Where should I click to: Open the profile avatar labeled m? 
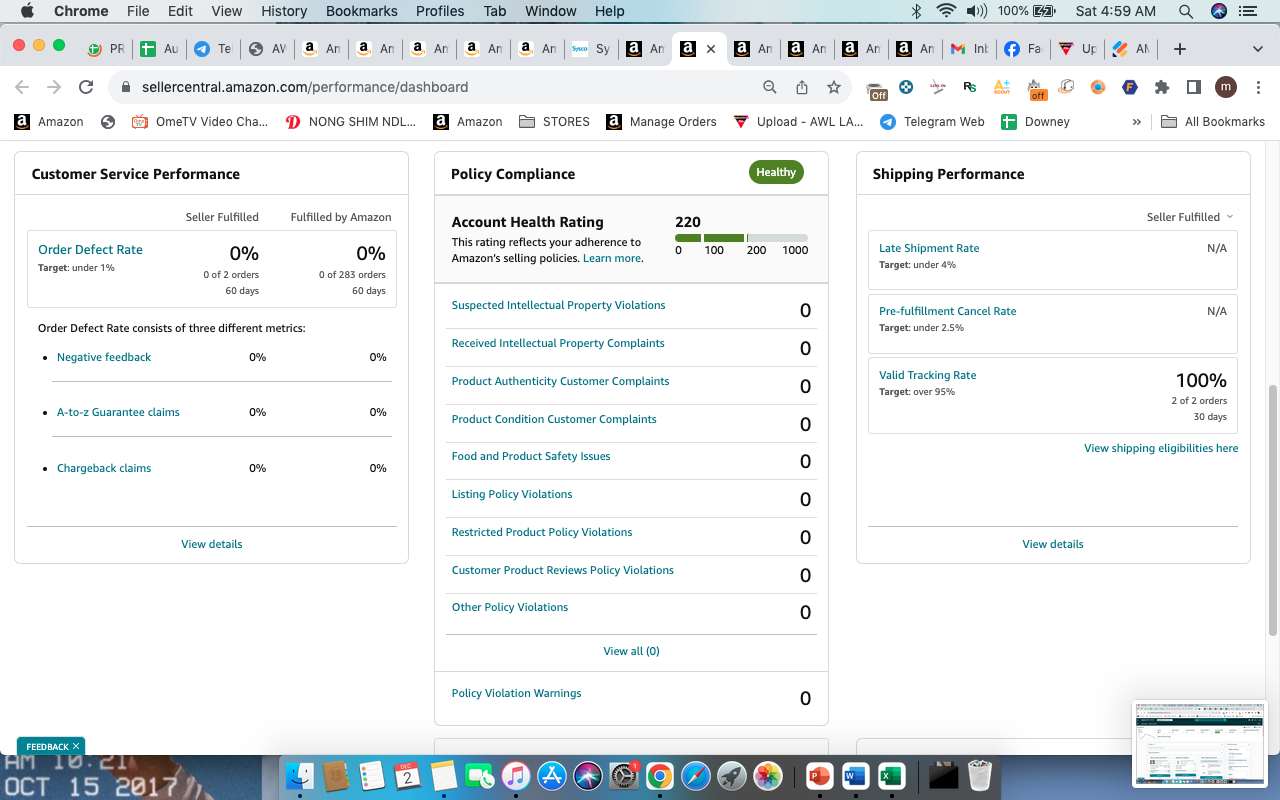[1225, 87]
